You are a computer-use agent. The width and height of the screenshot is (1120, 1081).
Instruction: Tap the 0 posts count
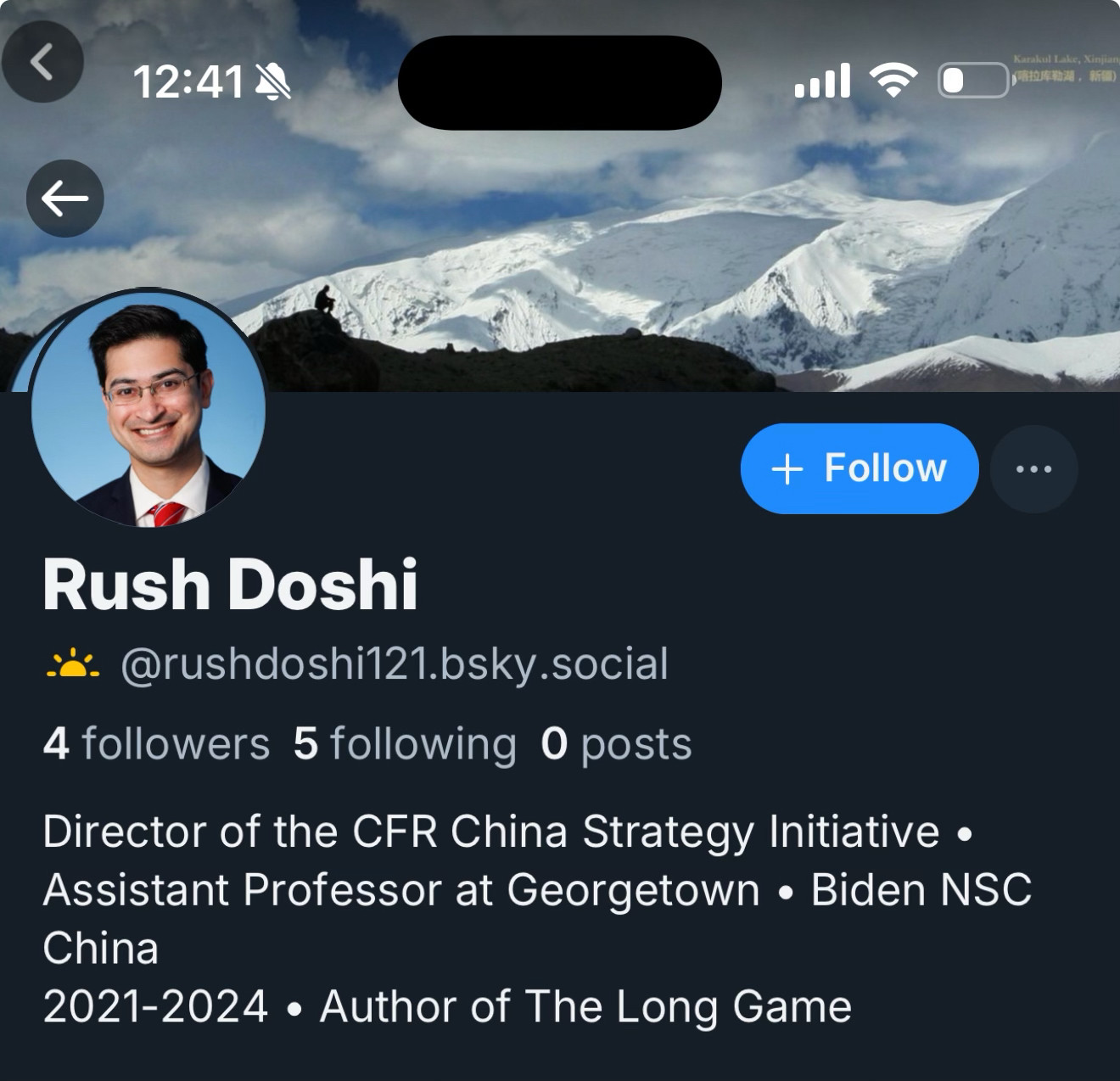pyautogui.click(x=616, y=744)
